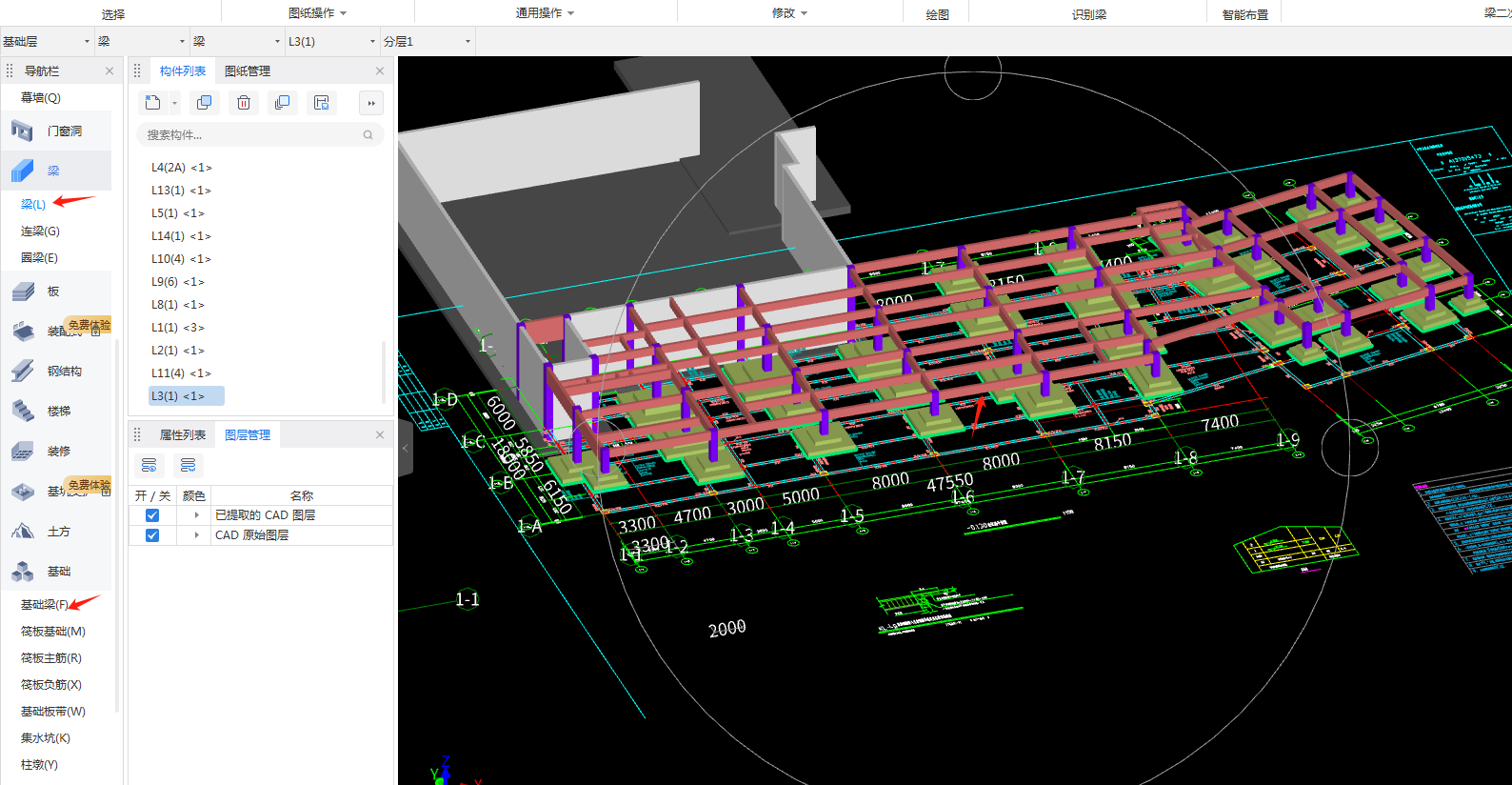This screenshot has width=1512, height=785.
Task: Open the 基坑支护 category icon
Action: coord(23,491)
